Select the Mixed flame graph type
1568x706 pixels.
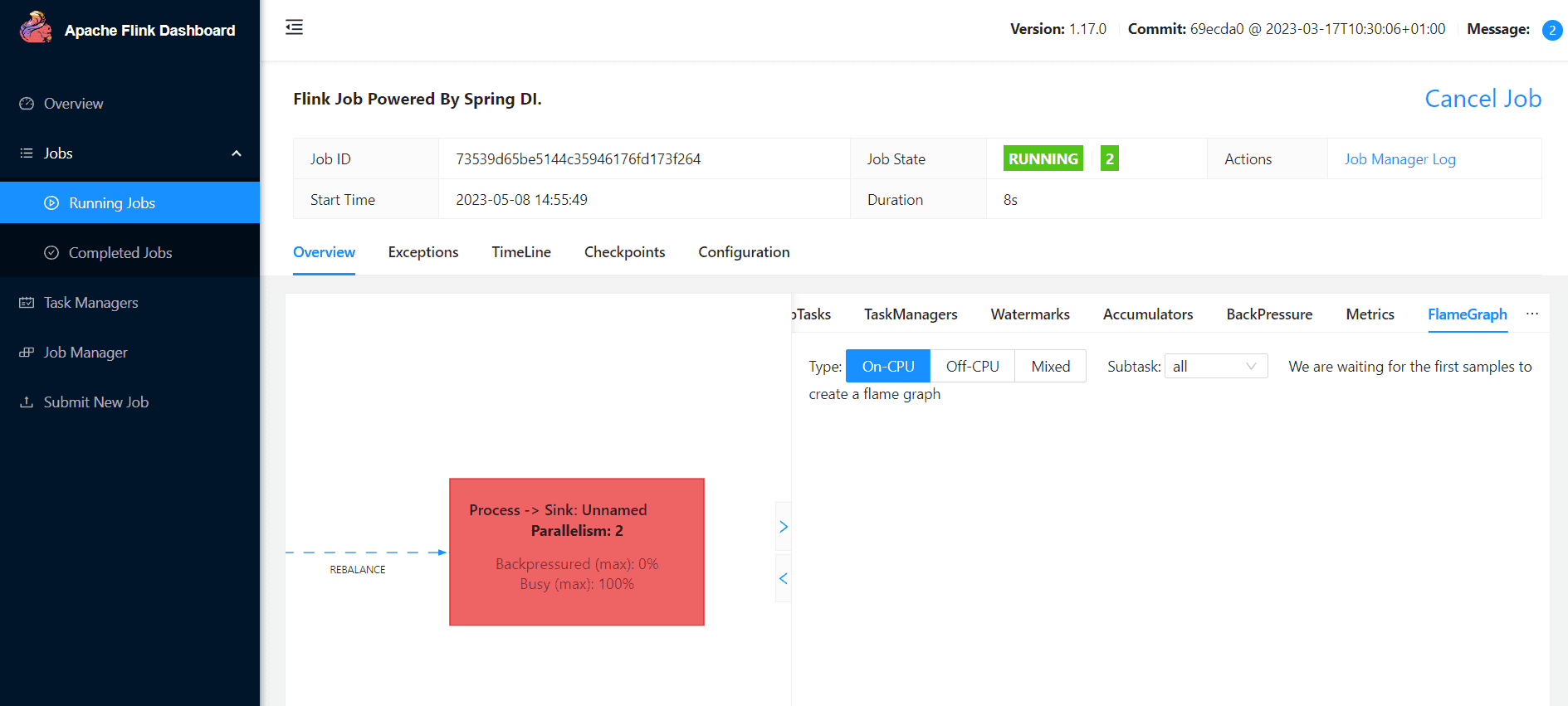(x=1051, y=366)
